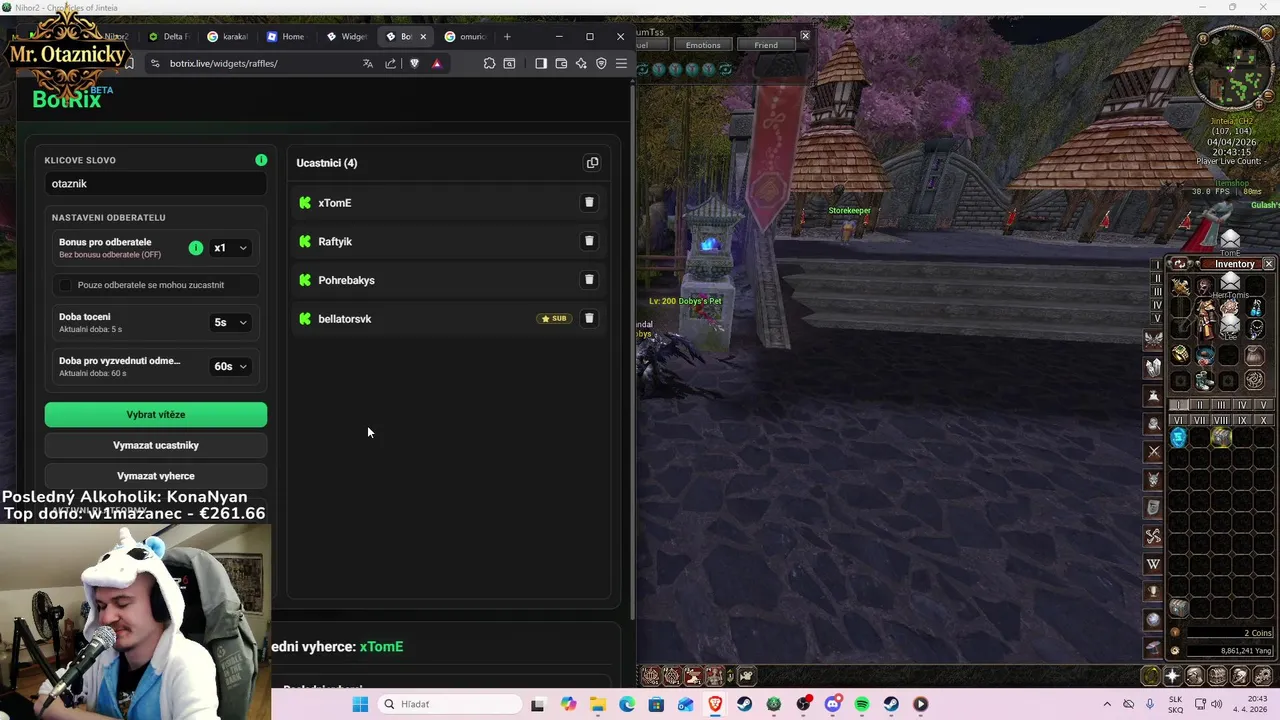The width and height of the screenshot is (1280, 720).
Task: Copy the Ucastnici participant list
Action: (x=592, y=163)
